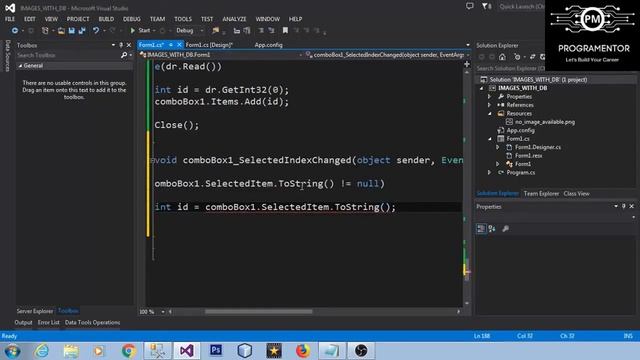Click the Home icon in Solution Explorer
The width and height of the screenshot is (640, 360).
pos(502,57)
